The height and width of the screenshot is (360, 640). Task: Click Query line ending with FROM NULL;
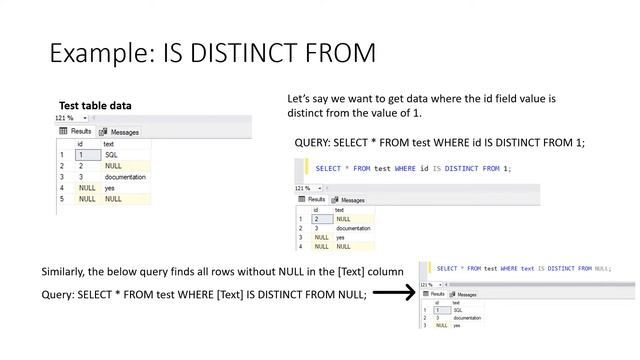tap(204, 295)
